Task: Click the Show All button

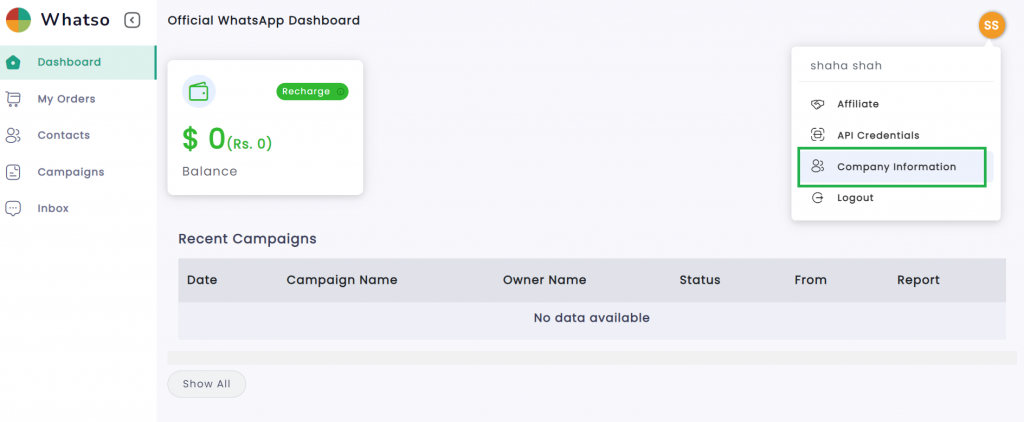Action: point(206,384)
